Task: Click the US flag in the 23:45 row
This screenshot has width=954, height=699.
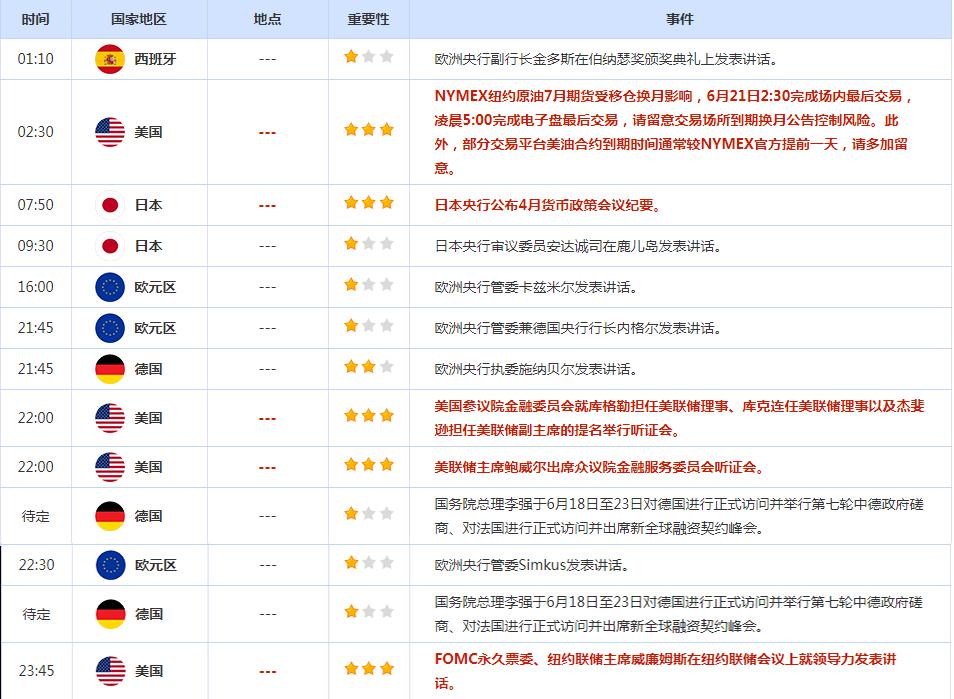Action: tap(111, 670)
